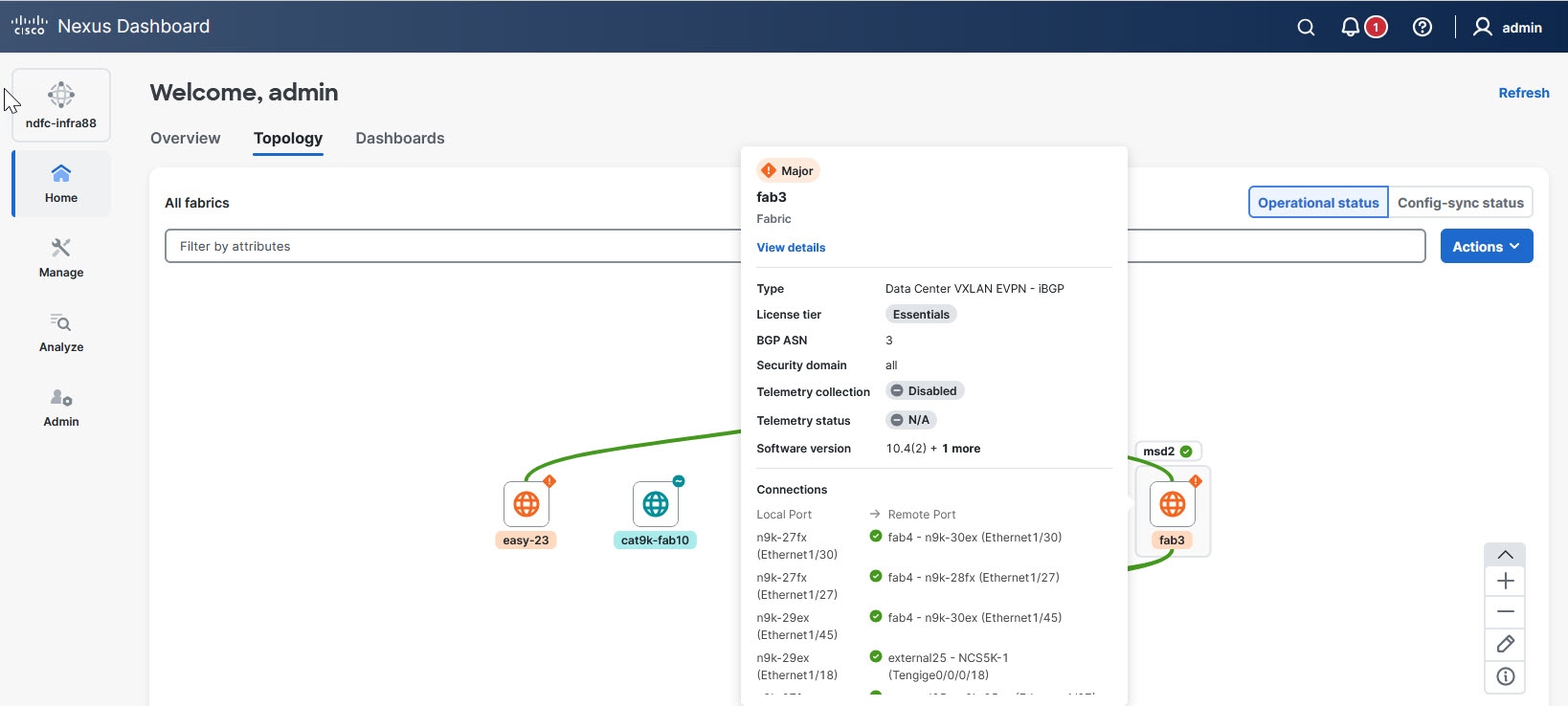
Task: Go to Home in sidebar
Action: point(61,184)
